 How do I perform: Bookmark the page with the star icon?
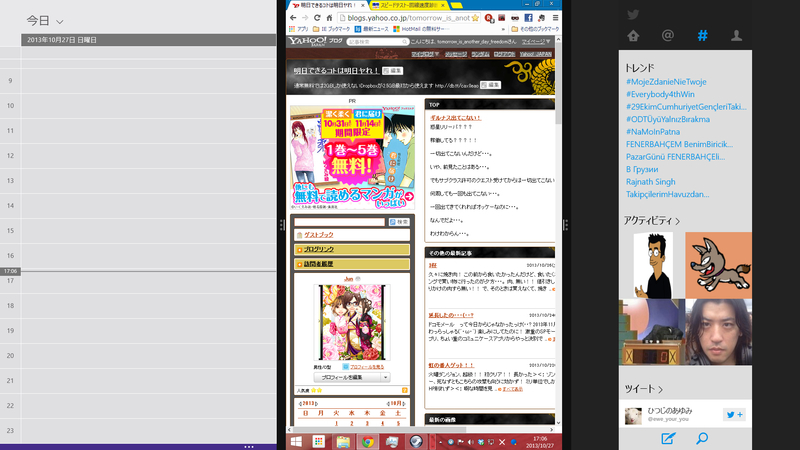tap(476, 18)
